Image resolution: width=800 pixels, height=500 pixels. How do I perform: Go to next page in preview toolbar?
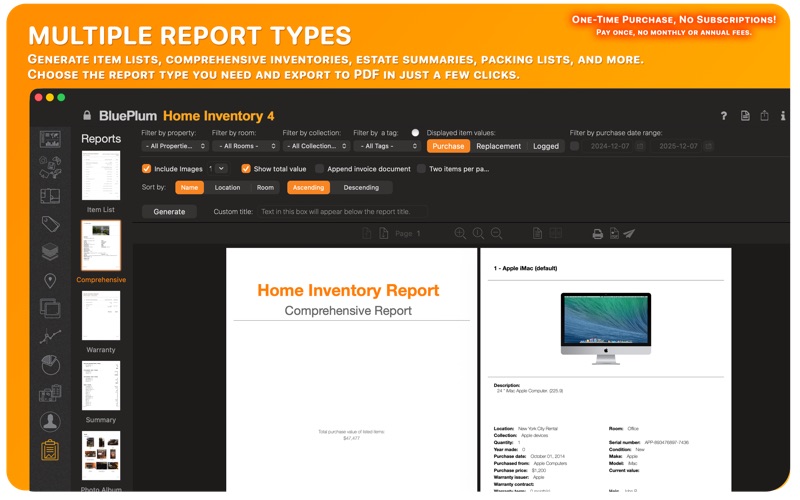click(x=384, y=233)
